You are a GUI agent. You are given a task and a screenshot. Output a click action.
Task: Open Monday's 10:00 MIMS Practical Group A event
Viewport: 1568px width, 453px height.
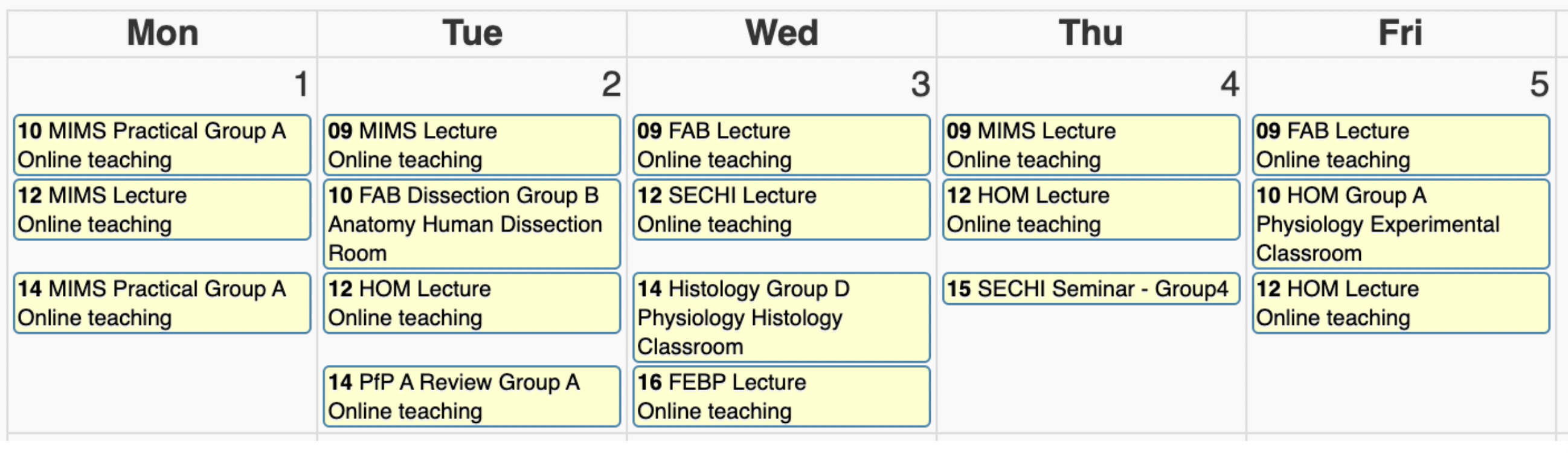pos(162,145)
